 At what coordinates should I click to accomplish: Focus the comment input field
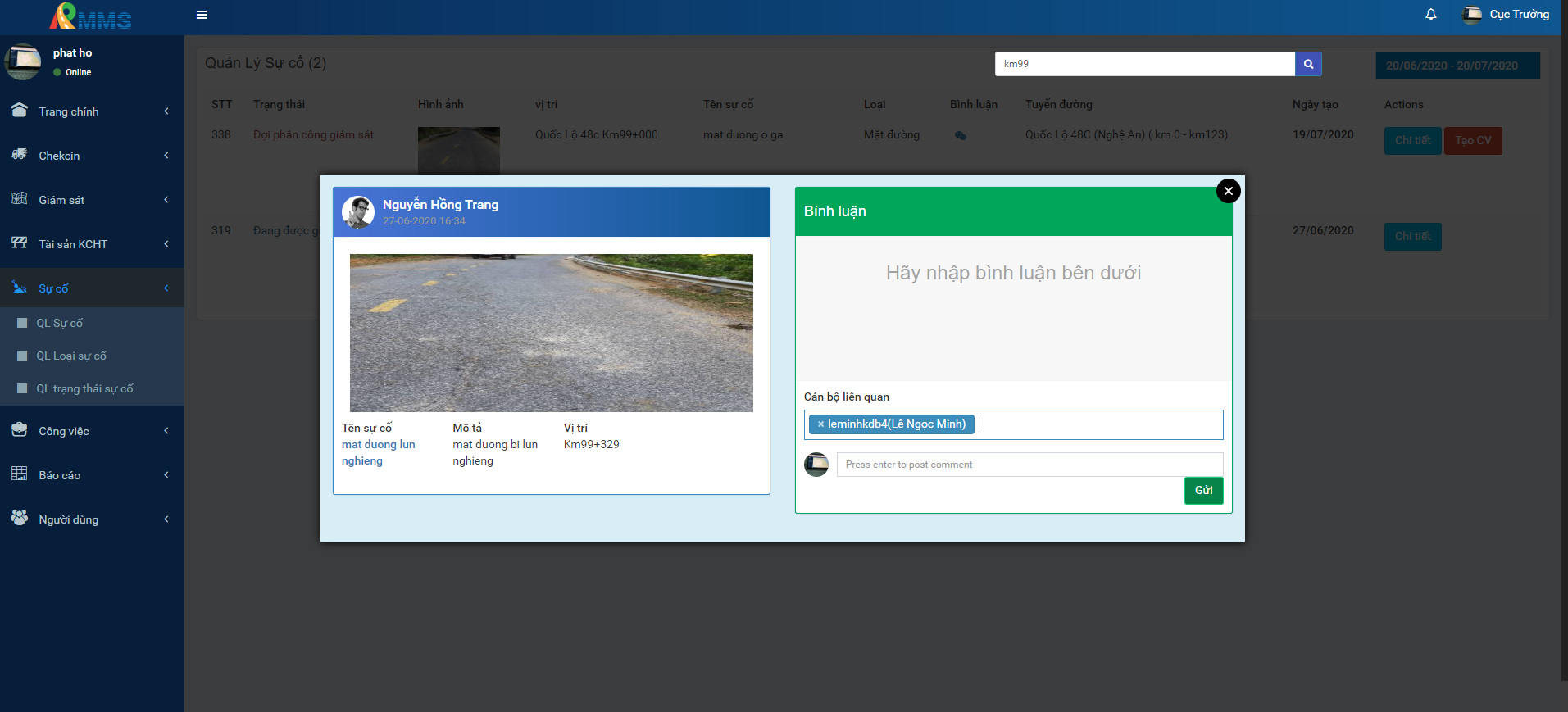[1029, 465]
